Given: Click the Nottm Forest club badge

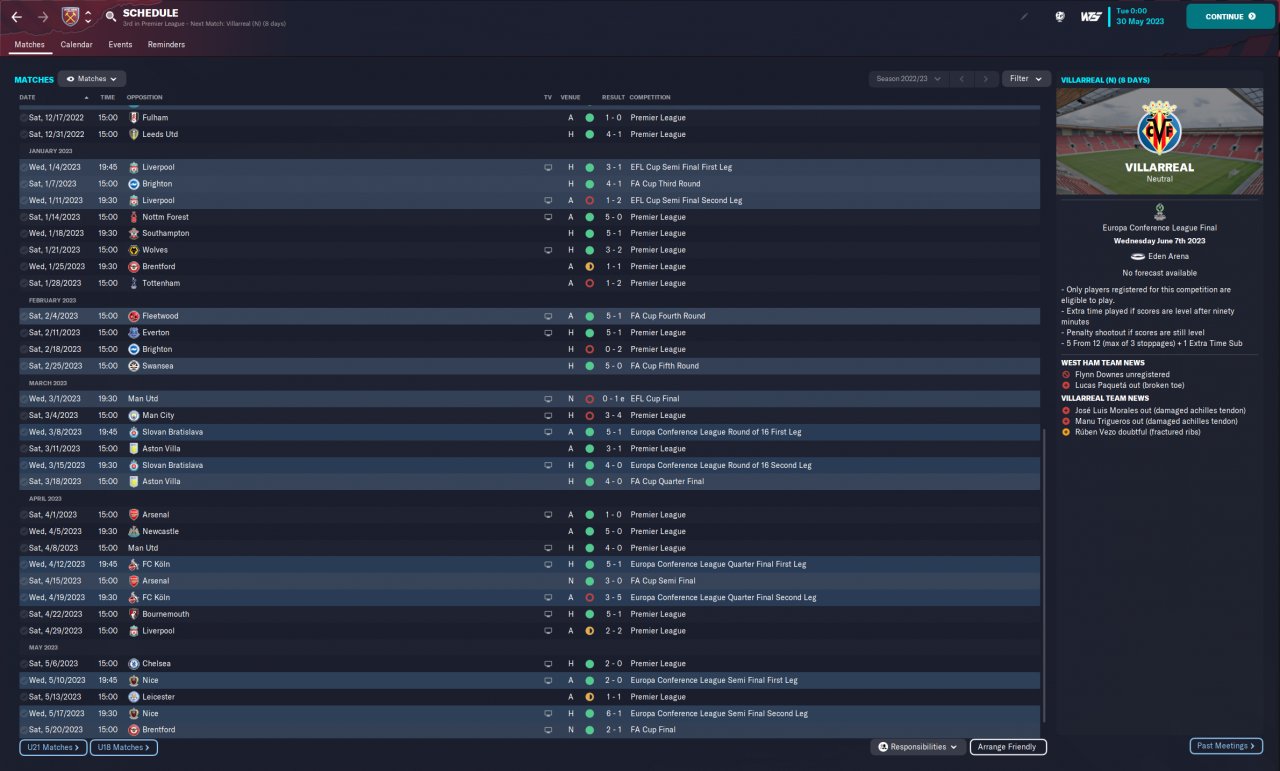Looking at the screenshot, I should (x=133, y=217).
